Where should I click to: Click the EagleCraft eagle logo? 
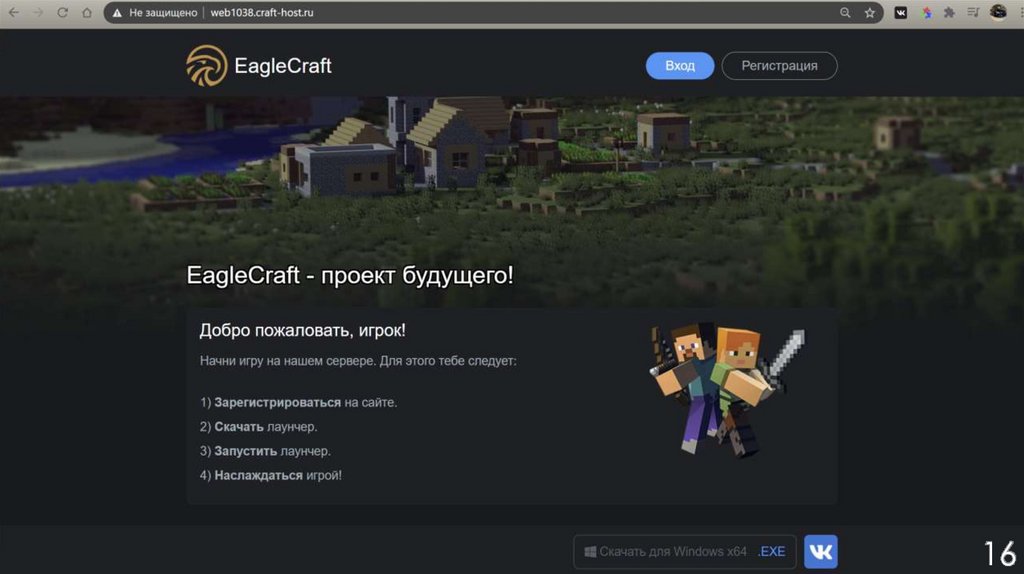(x=206, y=65)
